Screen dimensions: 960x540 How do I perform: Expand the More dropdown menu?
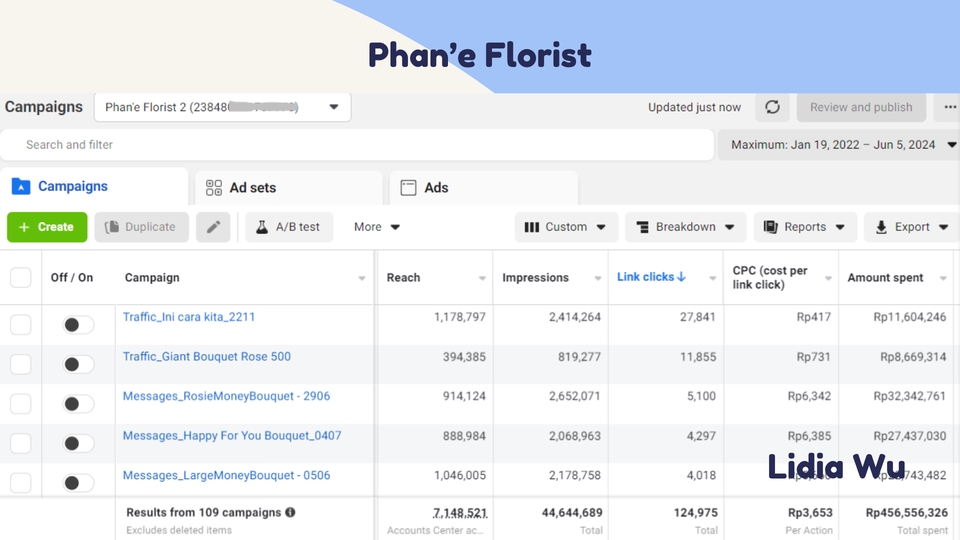[377, 227]
